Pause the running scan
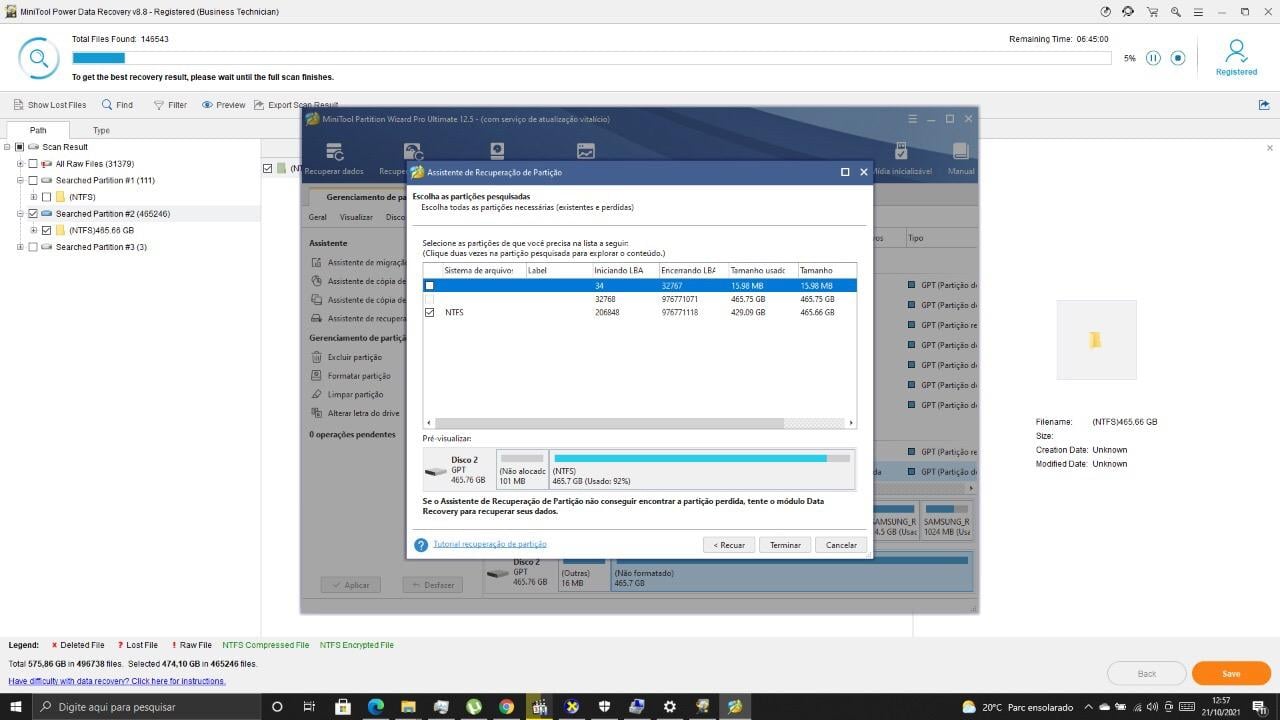Viewport: 1280px width, 720px height. click(1153, 58)
